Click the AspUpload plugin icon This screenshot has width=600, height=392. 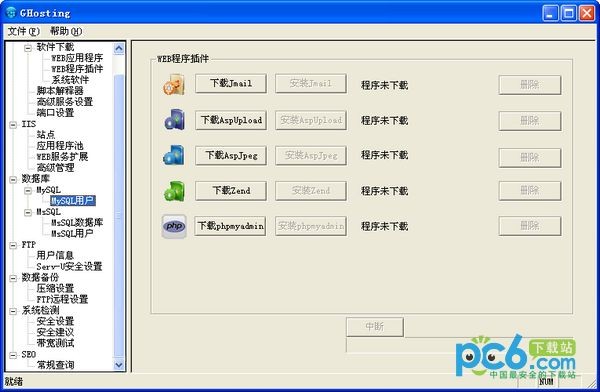(x=174, y=120)
